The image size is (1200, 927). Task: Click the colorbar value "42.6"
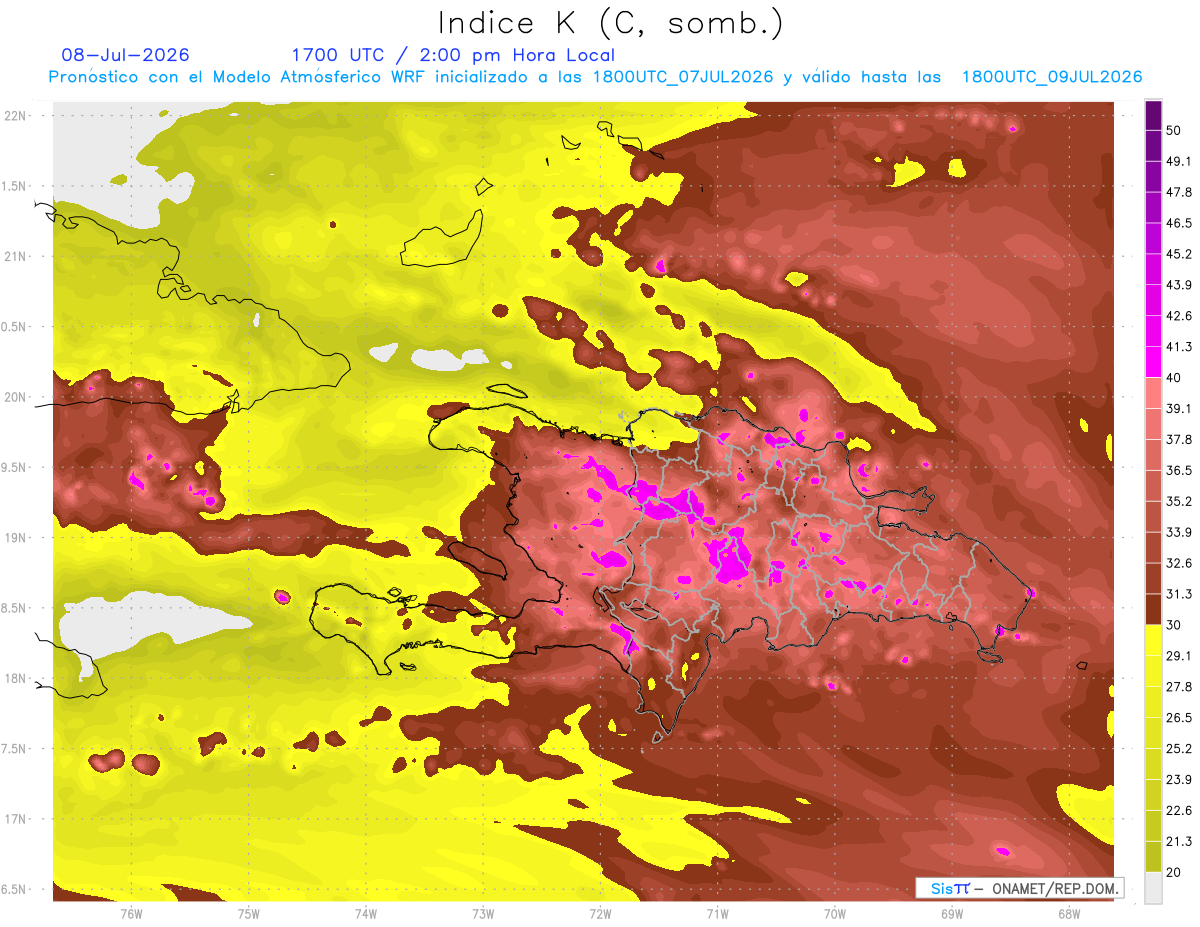click(x=1178, y=316)
